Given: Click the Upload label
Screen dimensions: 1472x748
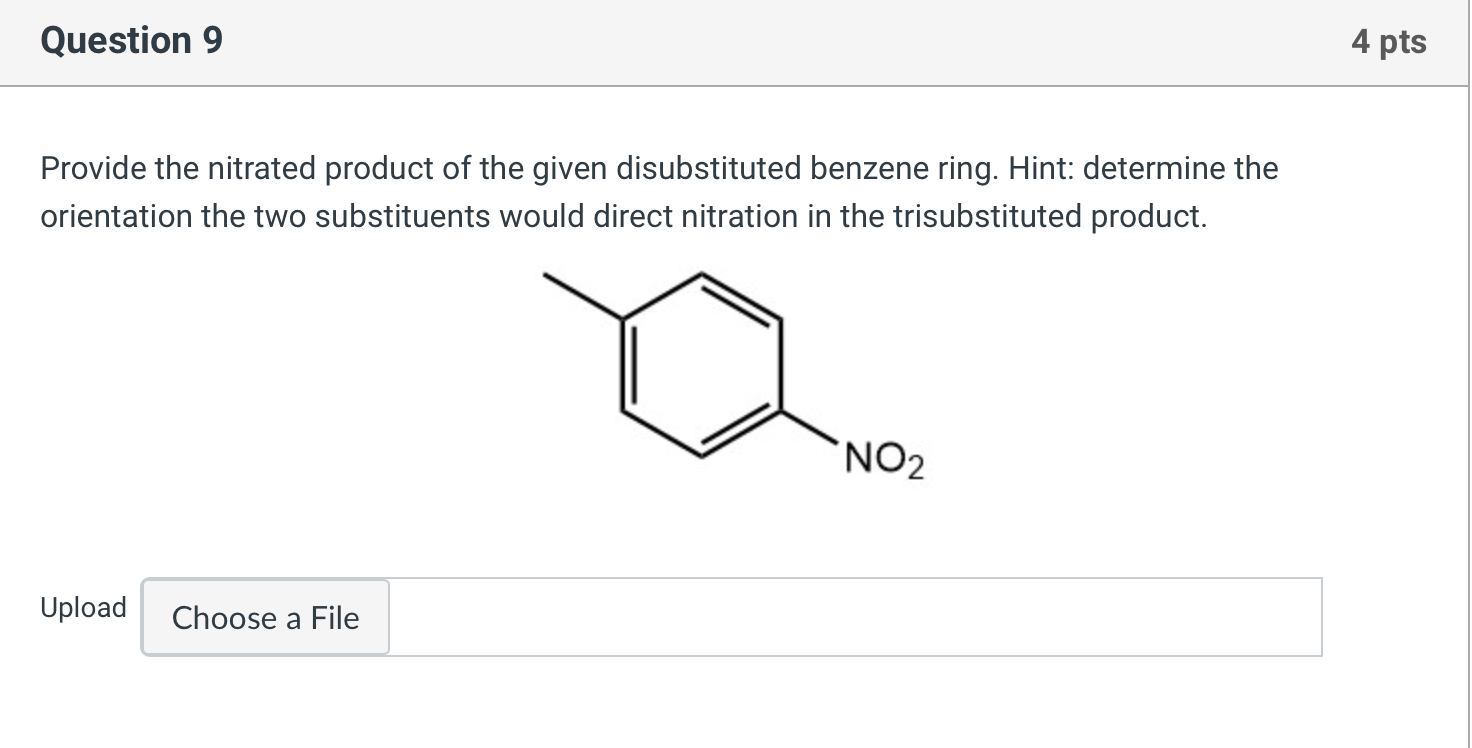Looking at the screenshot, I should 83,607.
